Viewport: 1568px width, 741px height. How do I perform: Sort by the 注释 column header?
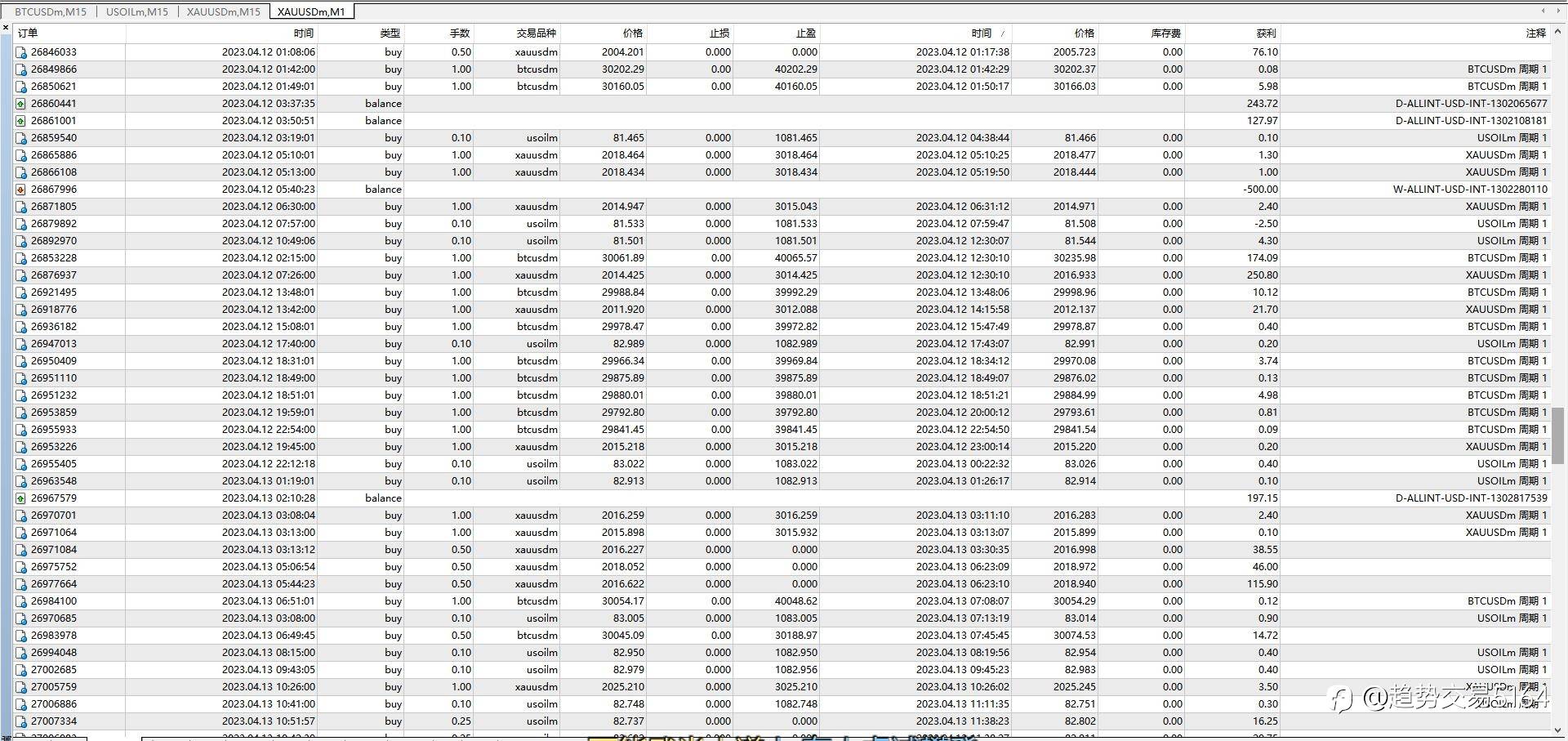click(1415, 33)
